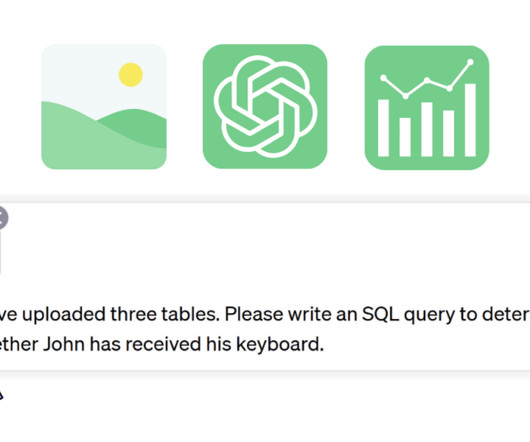The image size is (530, 442).
Task: Click the partial icon below the message box
Action: 1,395
